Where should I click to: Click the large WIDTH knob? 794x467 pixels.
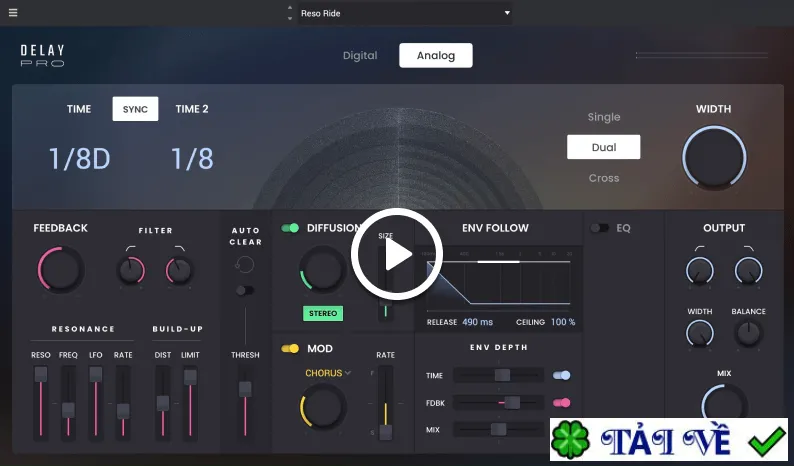click(714, 158)
